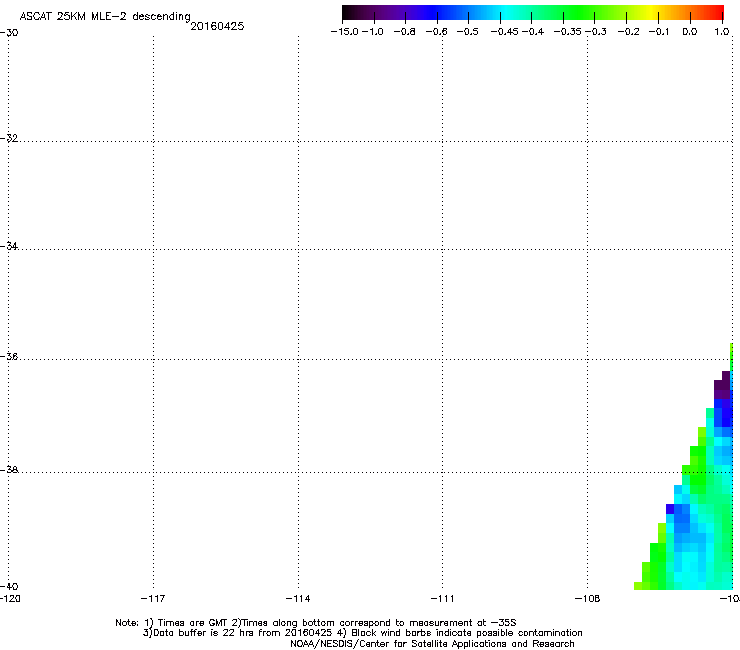Click the colorbar label -0.5
740x650 pixels.
pyautogui.click(x=468, y=32)
